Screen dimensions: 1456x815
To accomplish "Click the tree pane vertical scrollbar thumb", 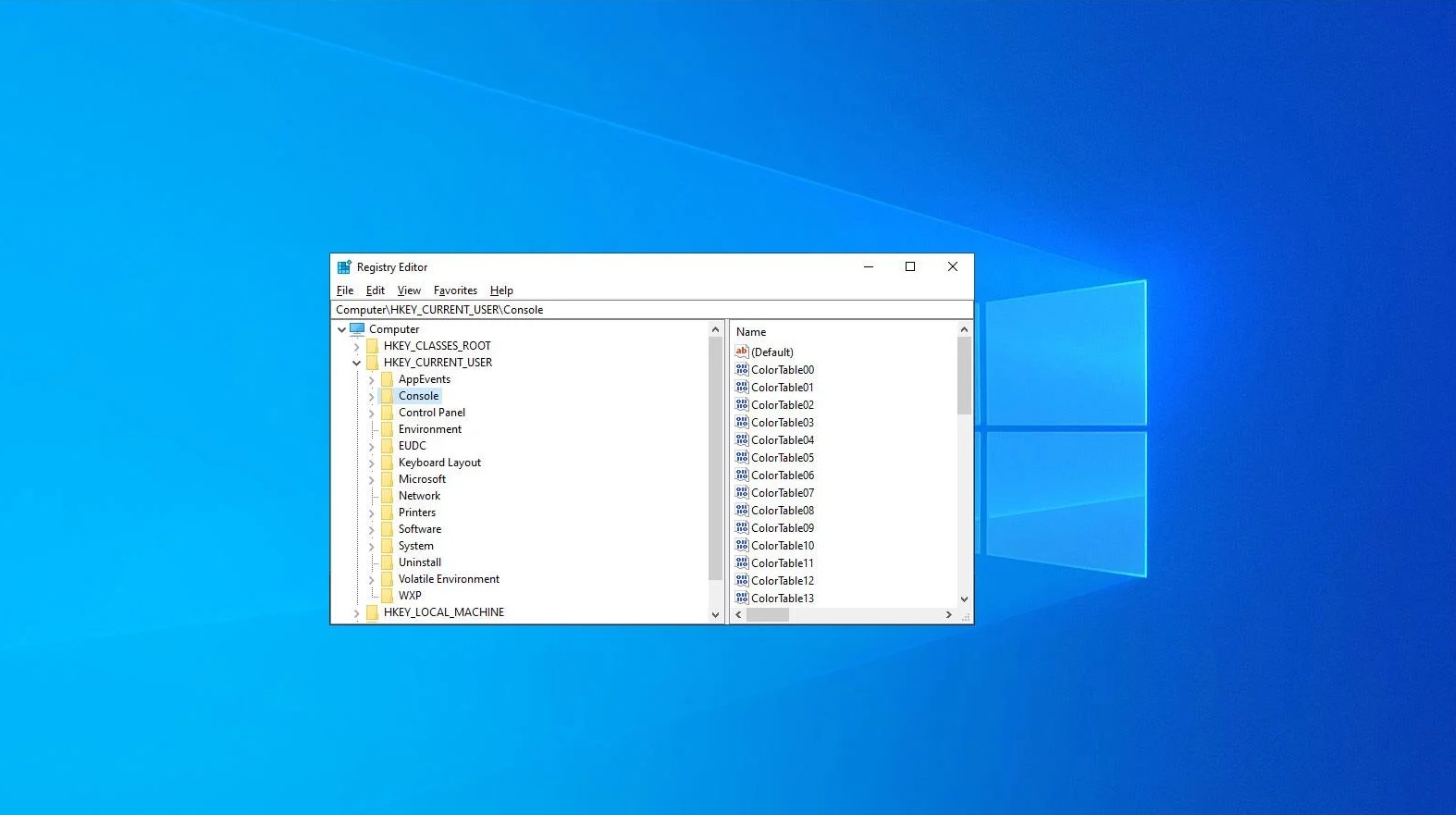I will click(x=715, y=459).
